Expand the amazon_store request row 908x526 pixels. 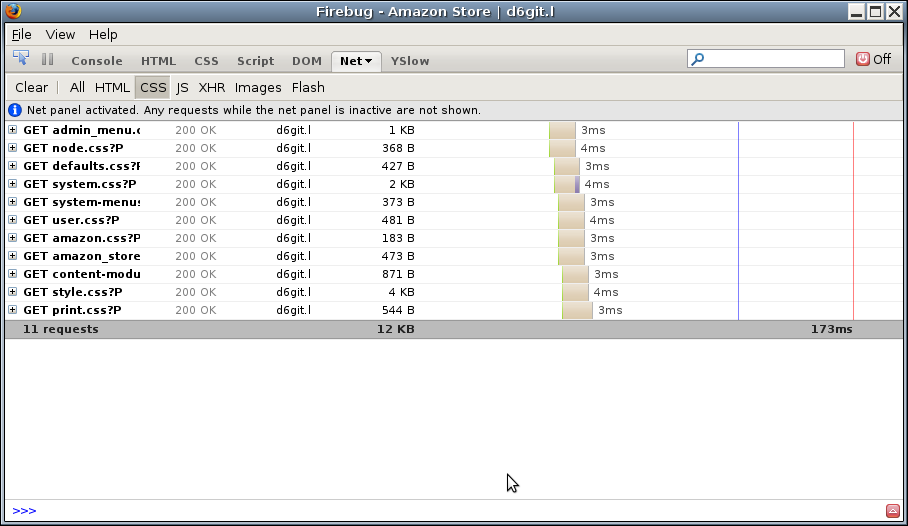[x=13, y=255]
